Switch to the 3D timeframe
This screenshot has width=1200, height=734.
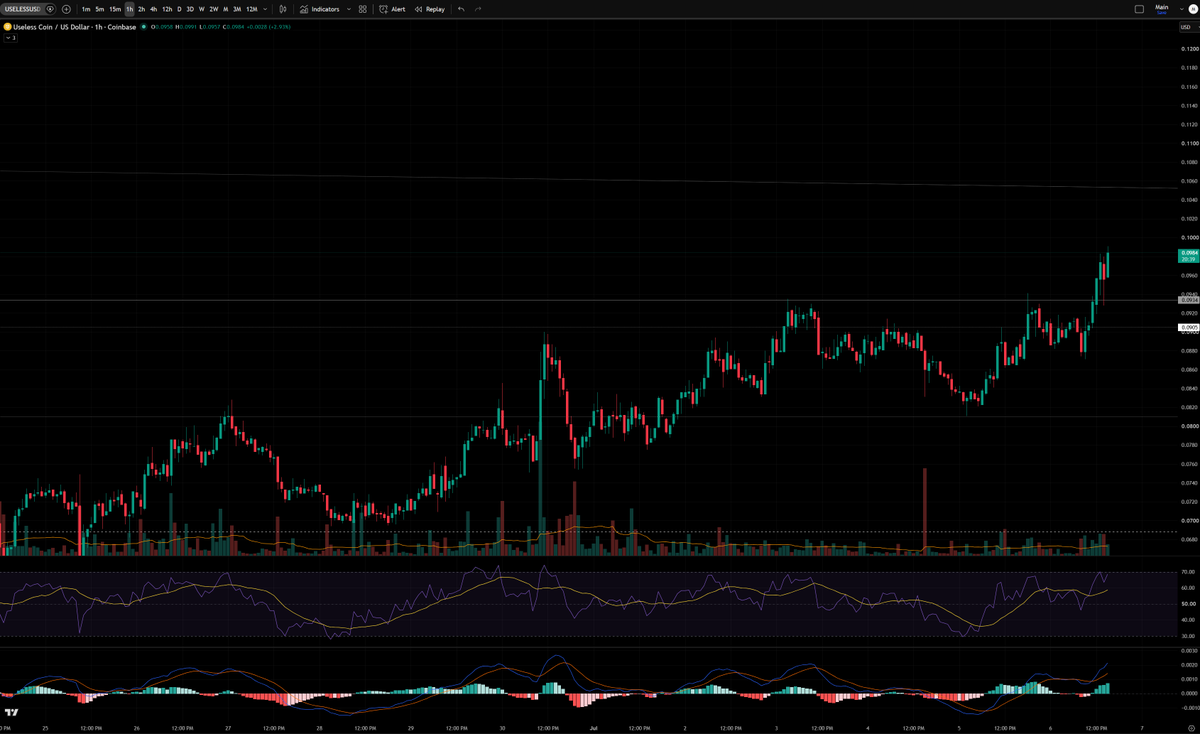tap(190, 9)
